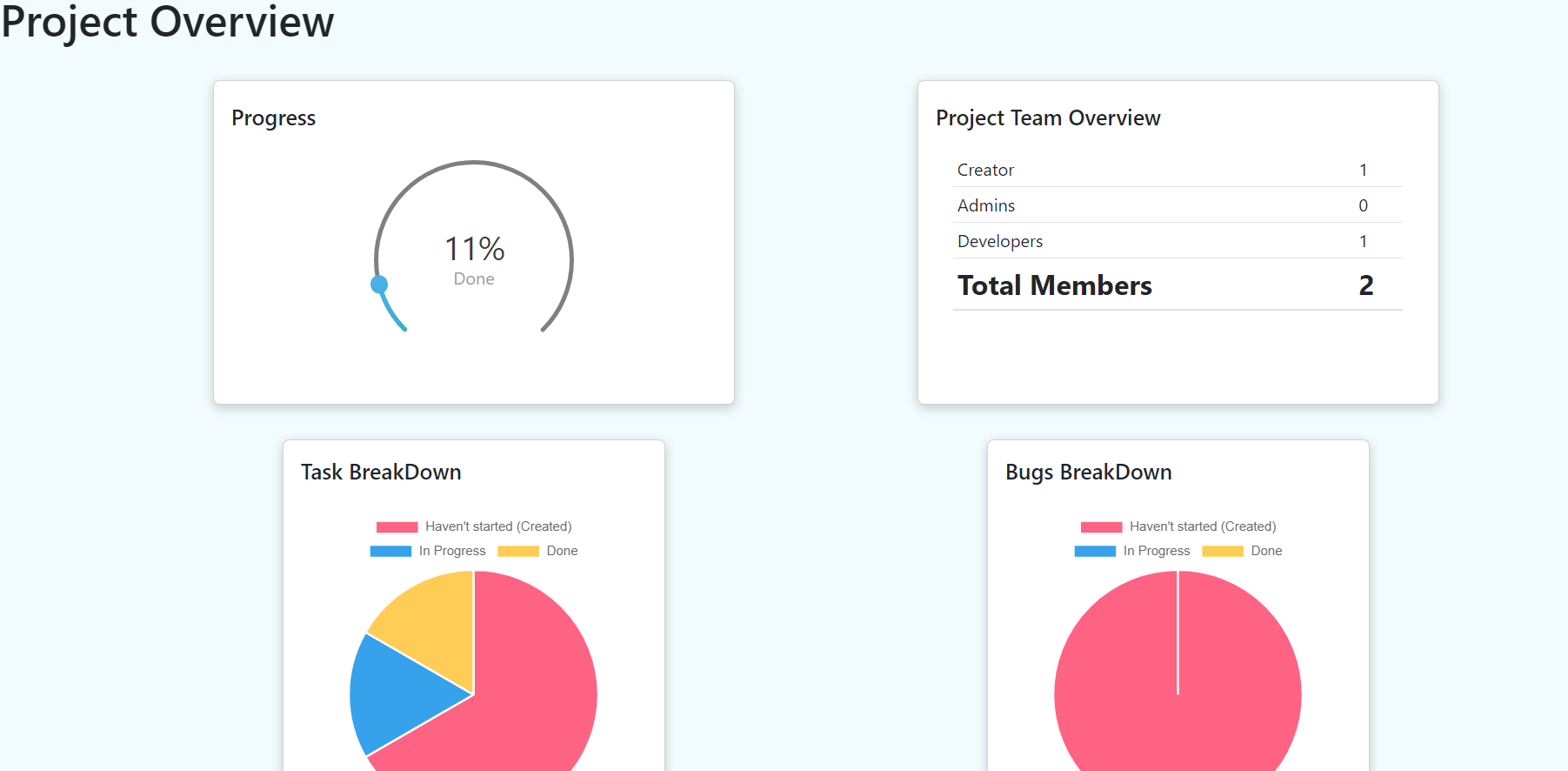Select the Creator row label

point(985,170)
